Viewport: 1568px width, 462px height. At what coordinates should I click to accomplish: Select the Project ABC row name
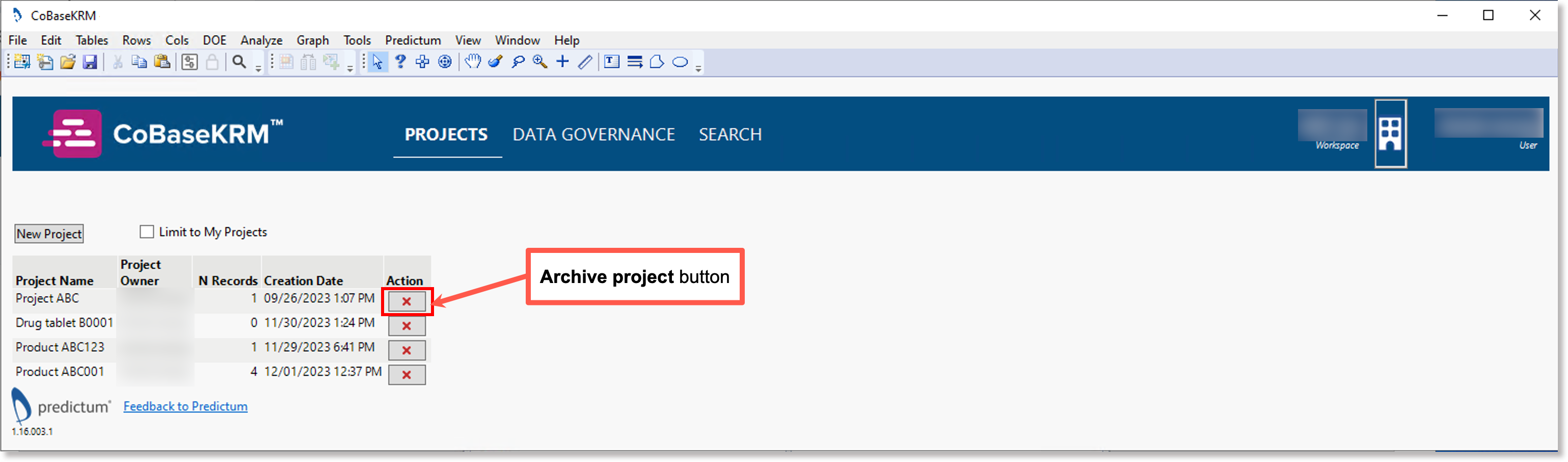click(x=47, y=298)
